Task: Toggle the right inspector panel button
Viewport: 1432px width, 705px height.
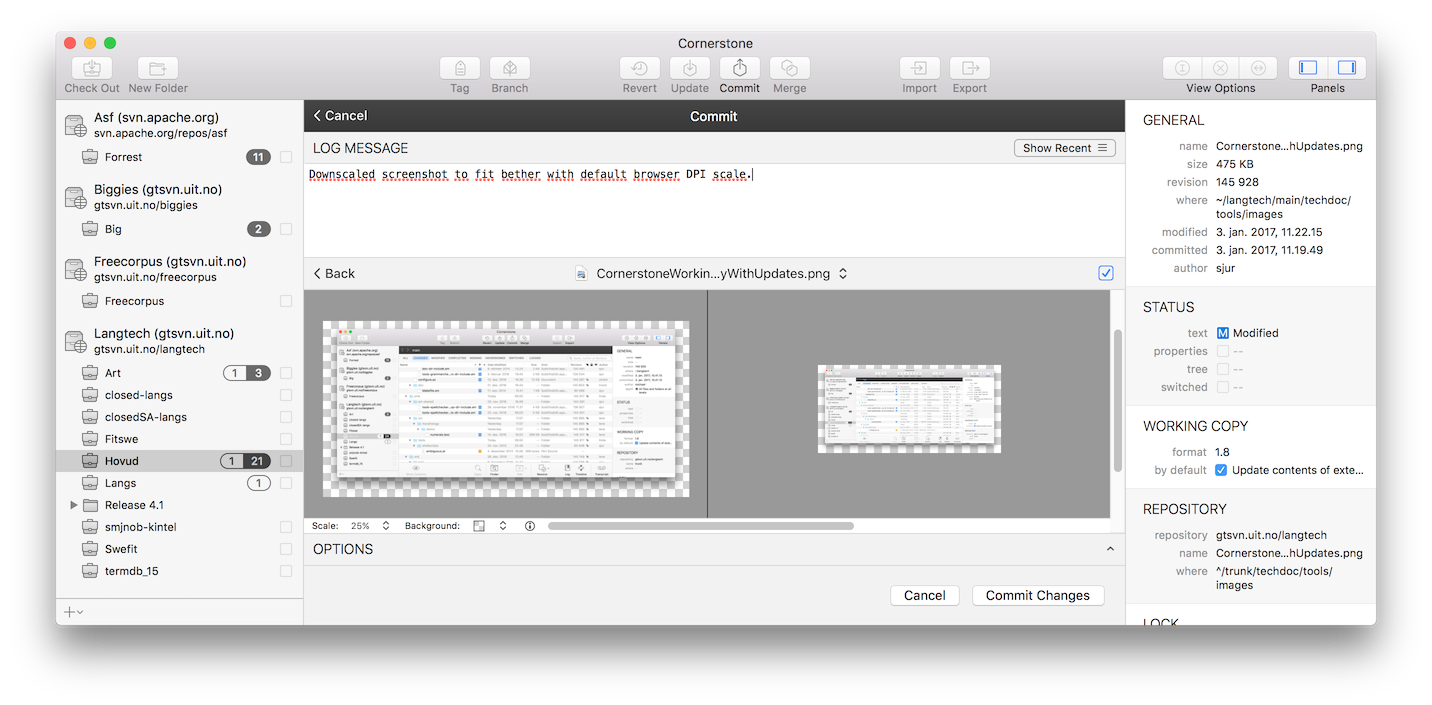Action: (x=1346, y=68)
